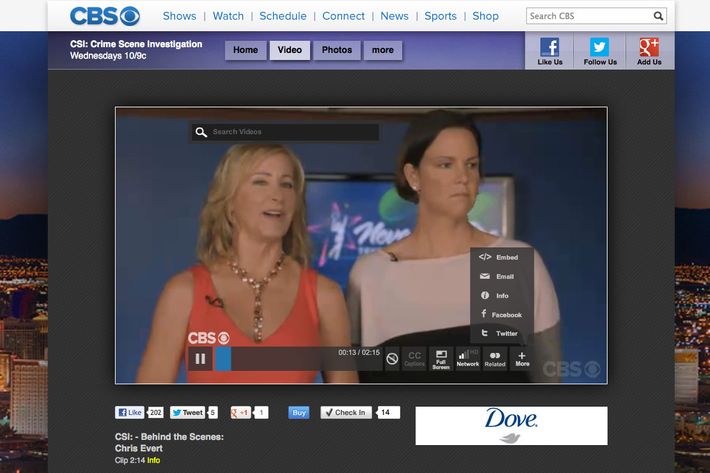
Task: Show Related videos
Action: [x=495, y=359]
